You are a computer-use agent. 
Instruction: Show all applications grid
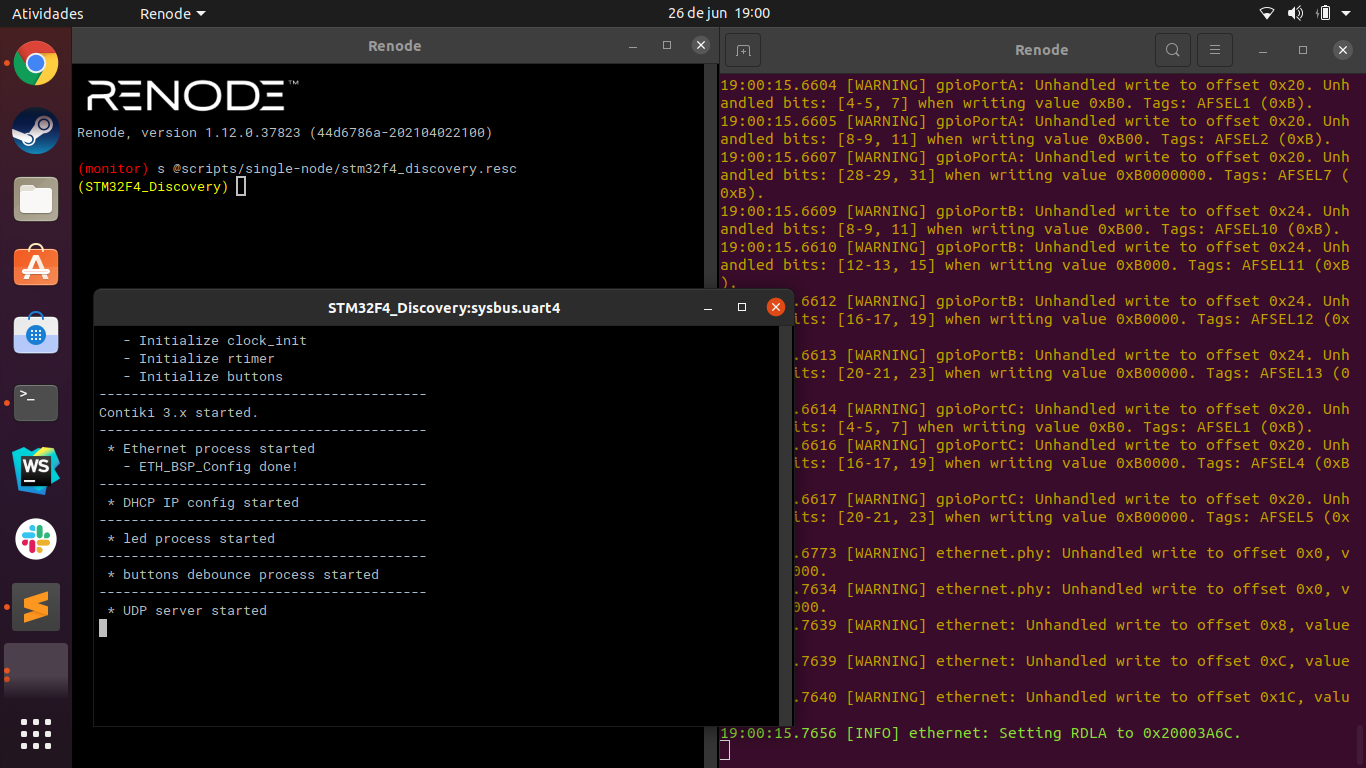point(36,733)
